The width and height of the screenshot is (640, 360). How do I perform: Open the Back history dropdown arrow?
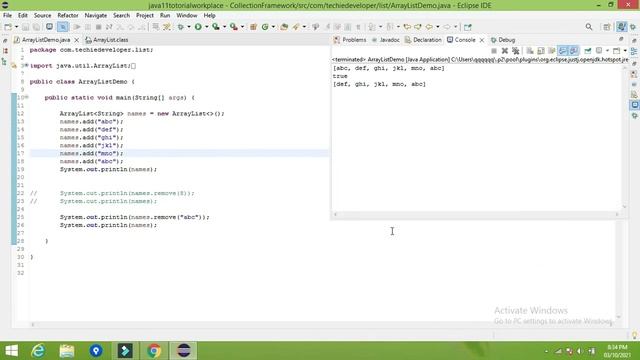point(438,27)
